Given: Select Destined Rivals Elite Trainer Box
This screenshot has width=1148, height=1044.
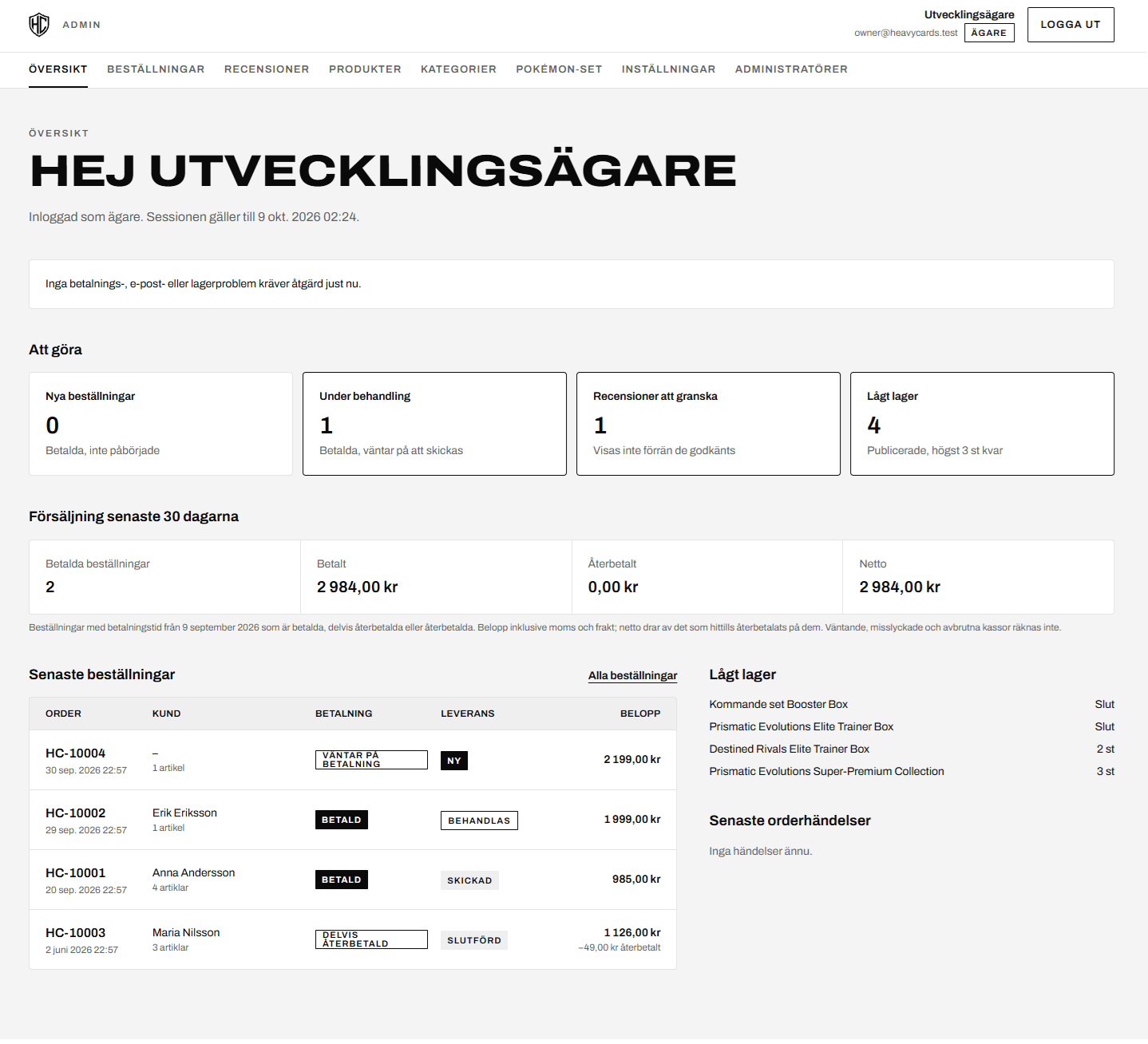Looking at the screenshot, I should (x=789, y=749).
